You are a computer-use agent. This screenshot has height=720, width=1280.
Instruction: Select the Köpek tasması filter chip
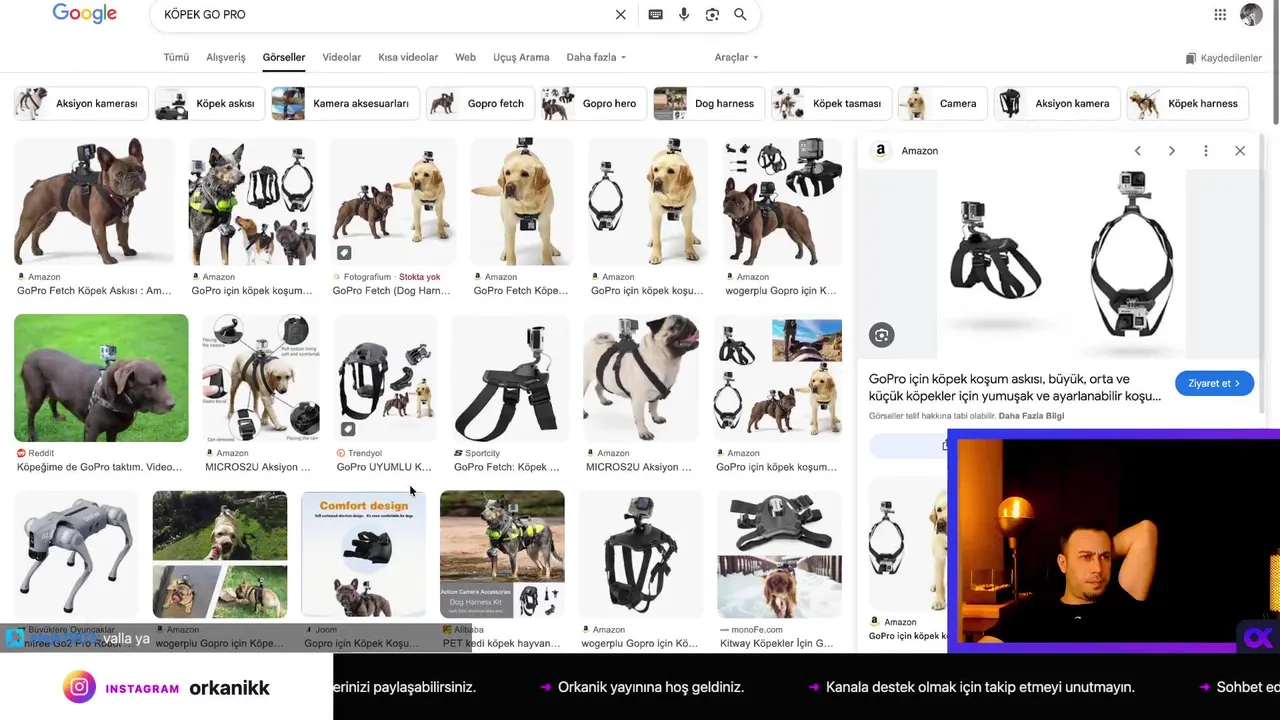831,104
